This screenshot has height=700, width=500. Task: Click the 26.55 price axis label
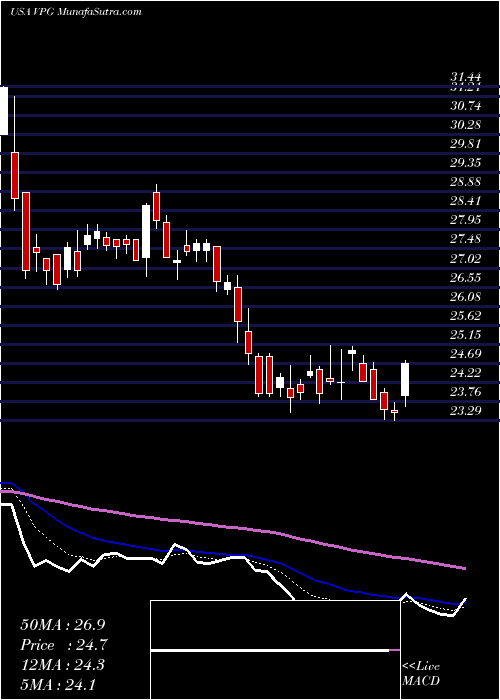[466, 278]
